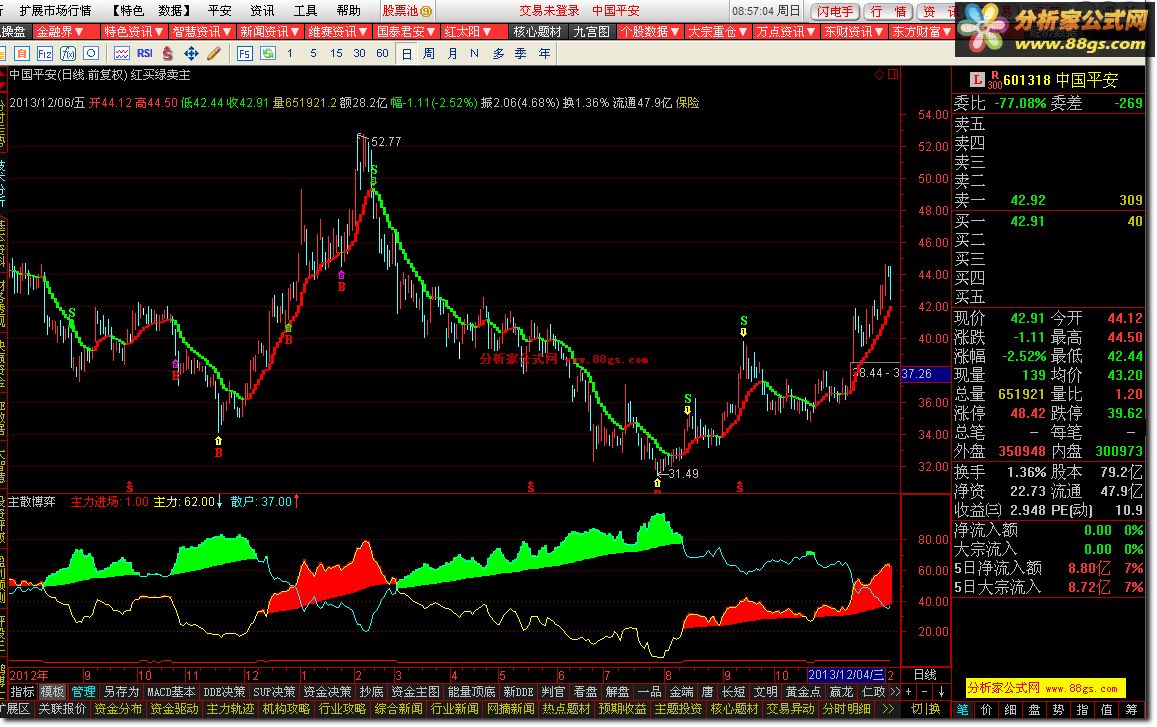Switch to 15-minute period

(x=336, y=53)
